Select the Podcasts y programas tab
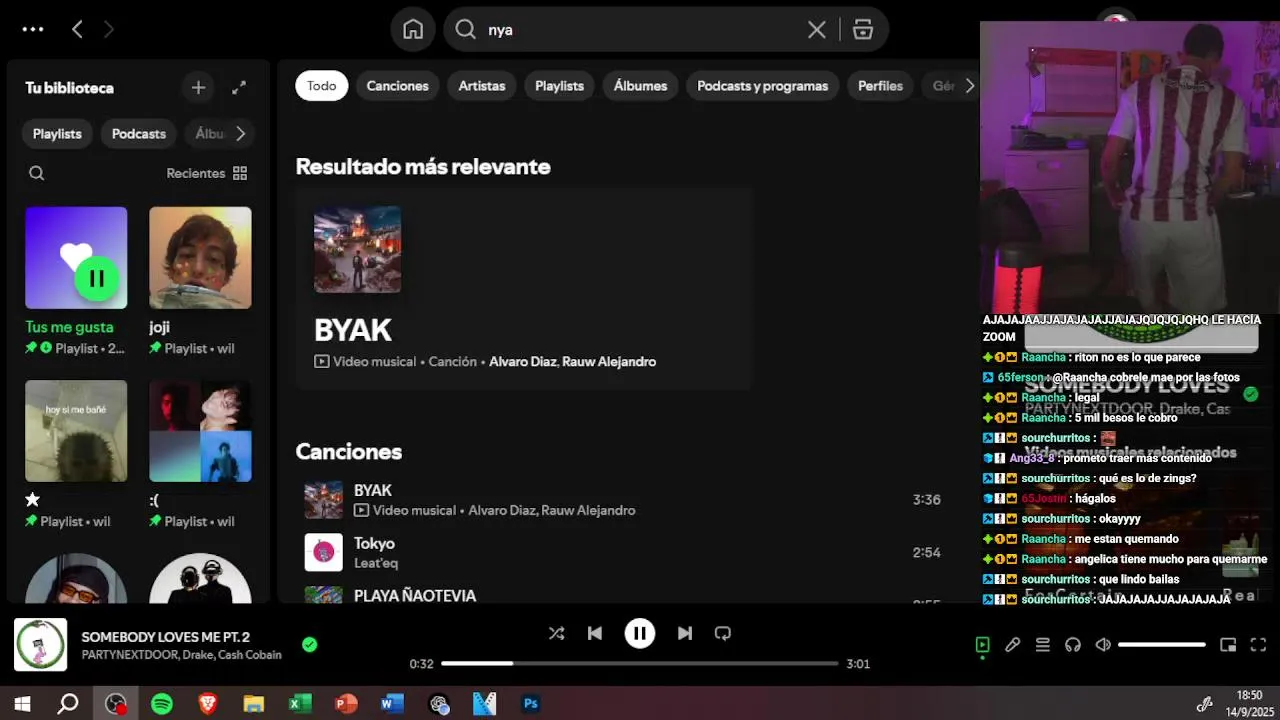The width and height of the screenshot is (1280, 720). pos(763,86)
